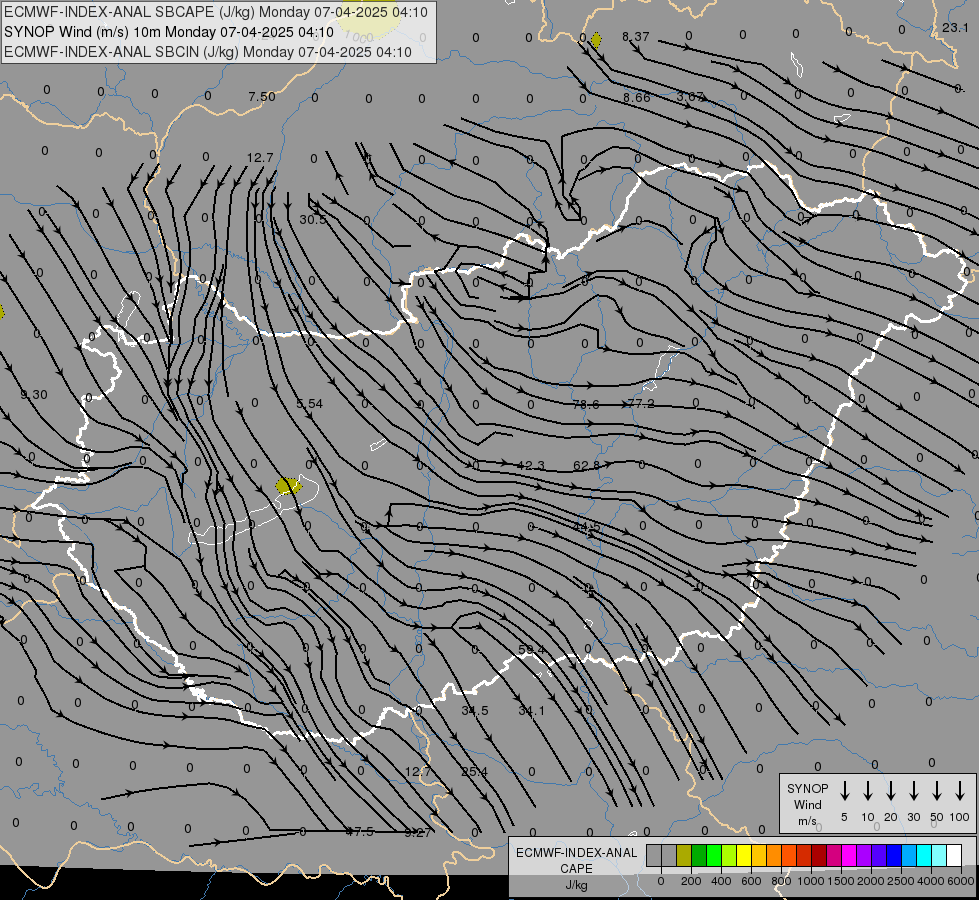The image size is (979, 900).
Task: Click the 6000 tick label on CAPE scale
Action: tap(961, 881)
